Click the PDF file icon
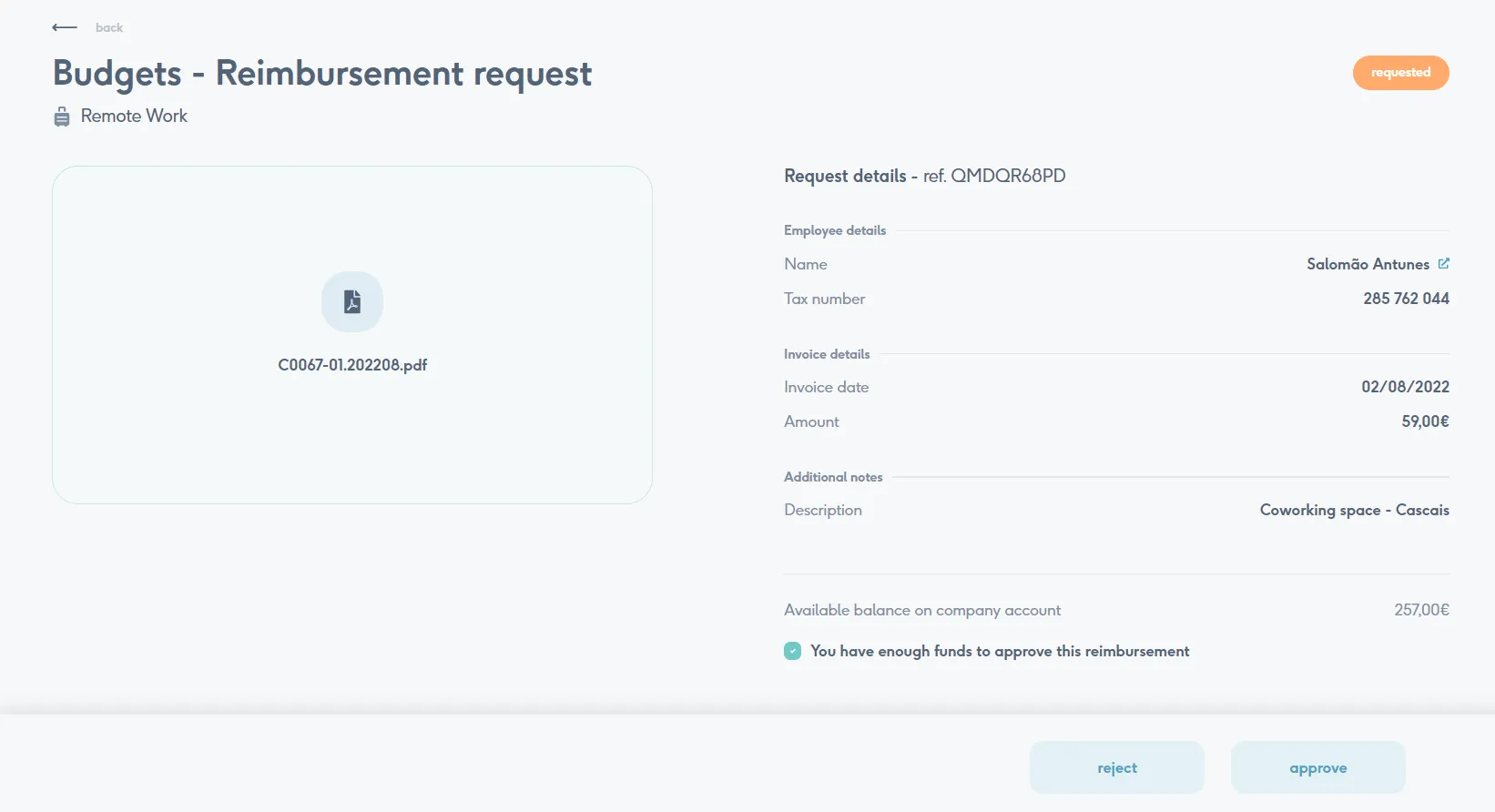 352,301
